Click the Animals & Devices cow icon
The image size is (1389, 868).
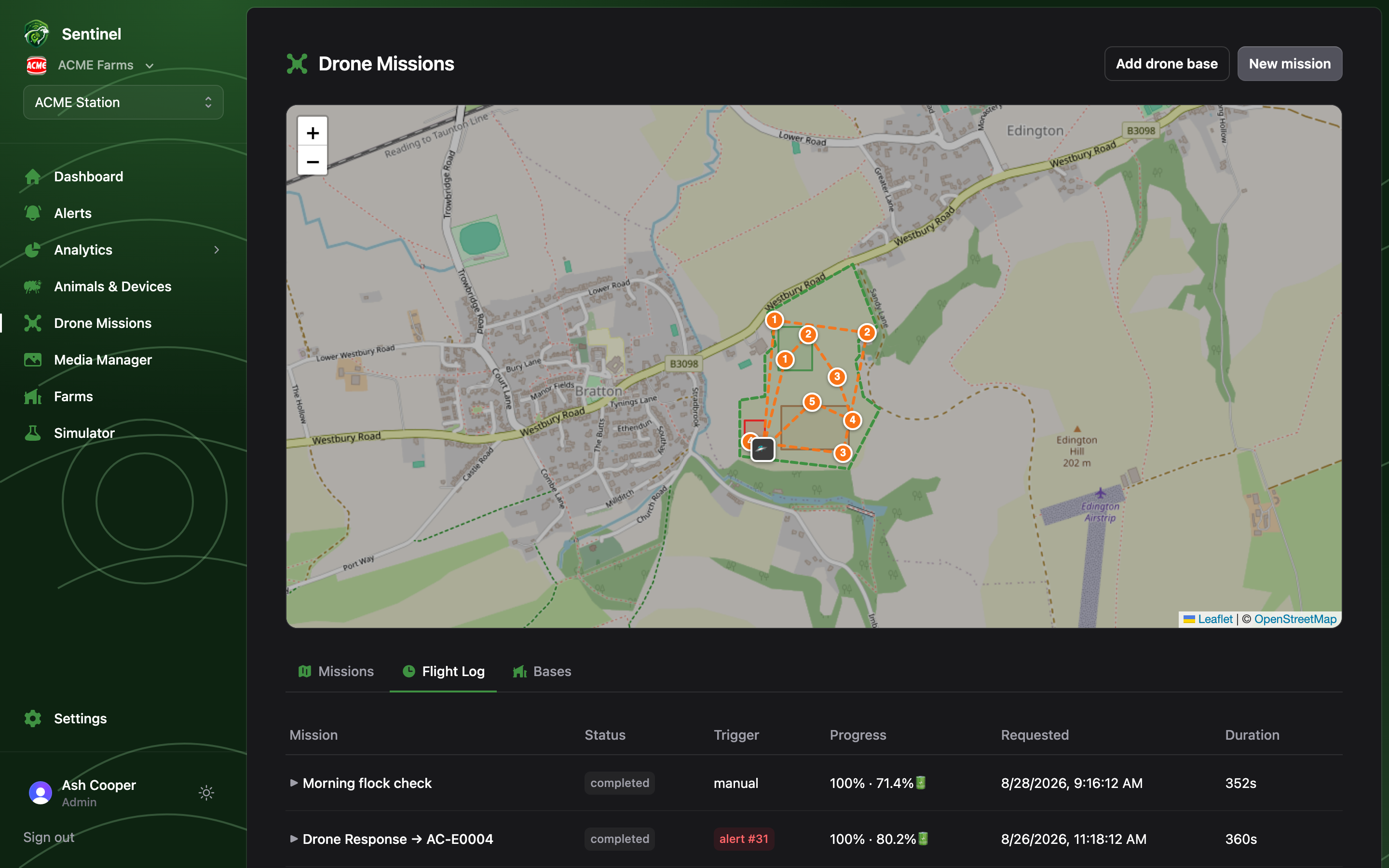click(33, 286)
